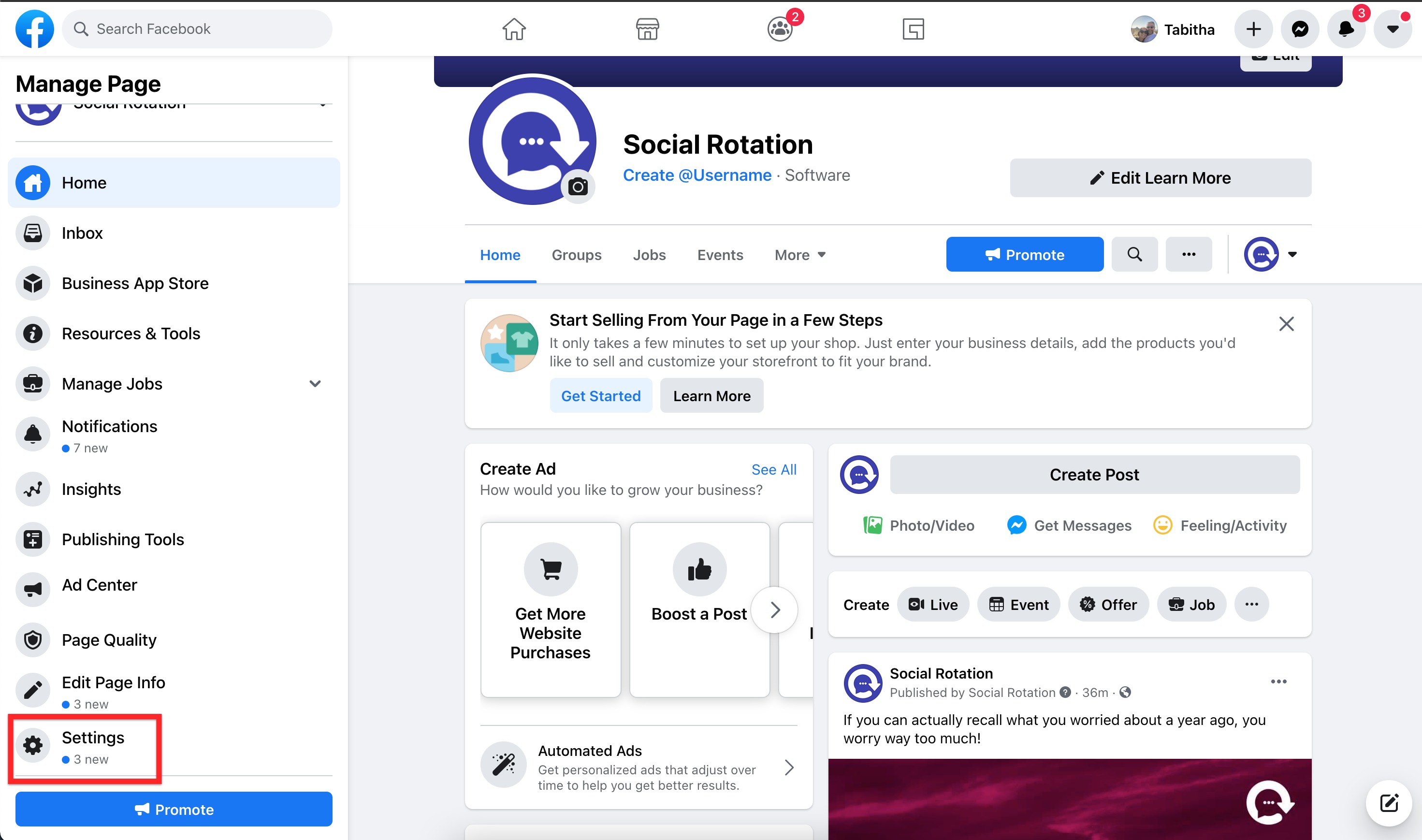Select Get More Website Purchases card
The image size is (1422, 840).
550,609
